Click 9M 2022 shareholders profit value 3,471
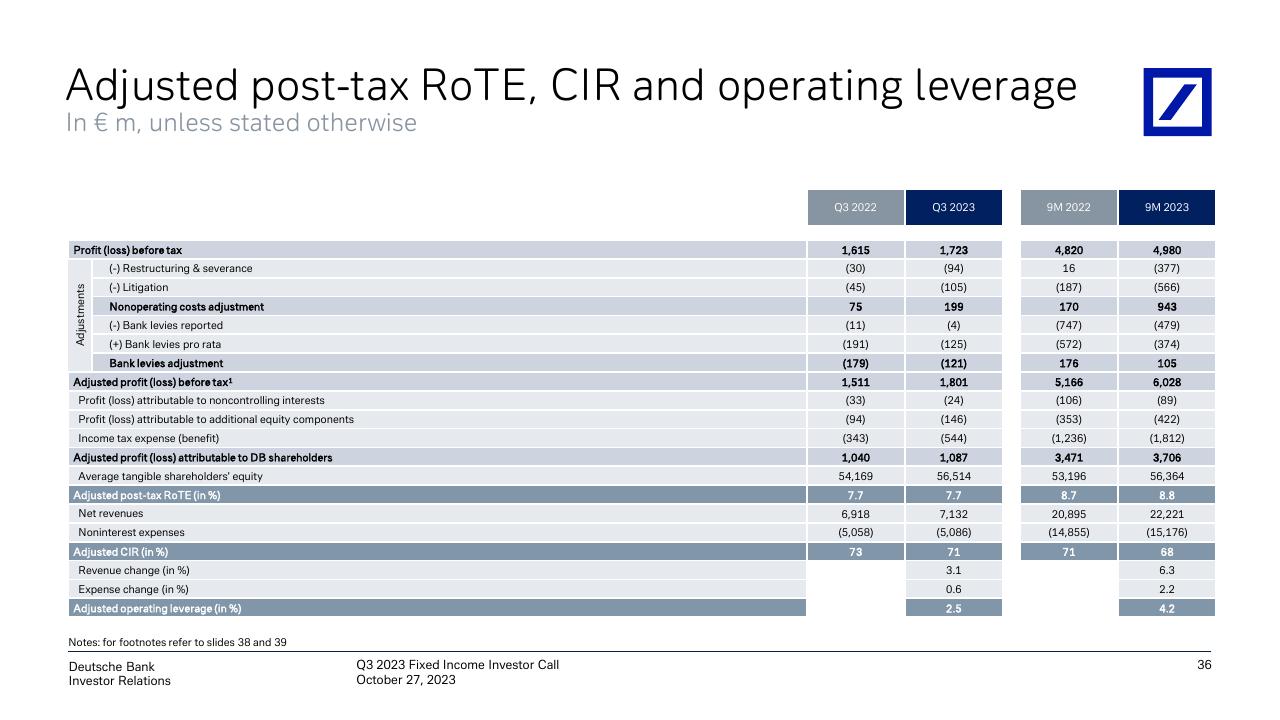Viewport: 1280px width, 720px height. click(1068, 457)
